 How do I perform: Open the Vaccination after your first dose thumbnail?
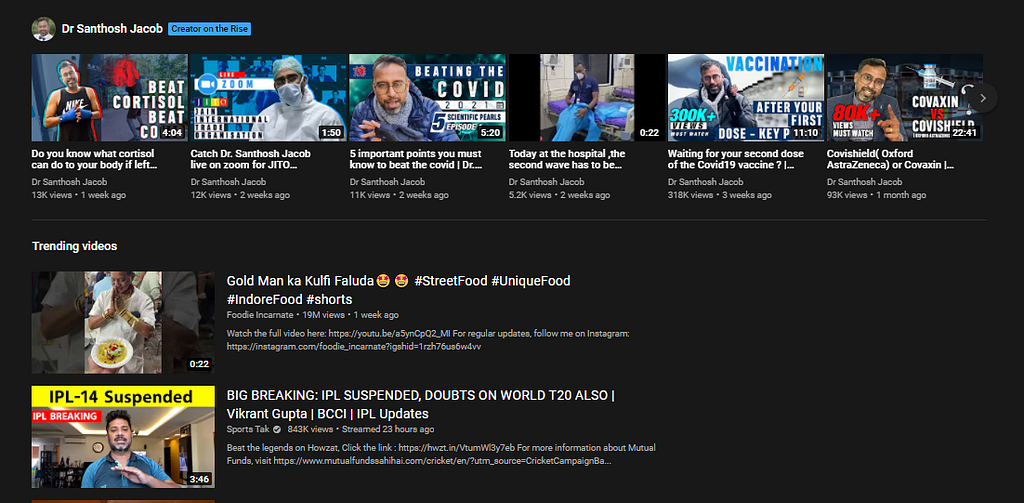point(746,97)
